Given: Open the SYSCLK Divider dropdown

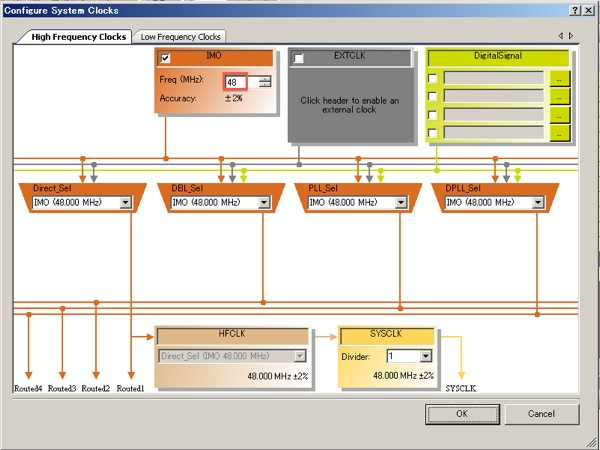Looking at the screenshot, I should [x=425, y=356].
